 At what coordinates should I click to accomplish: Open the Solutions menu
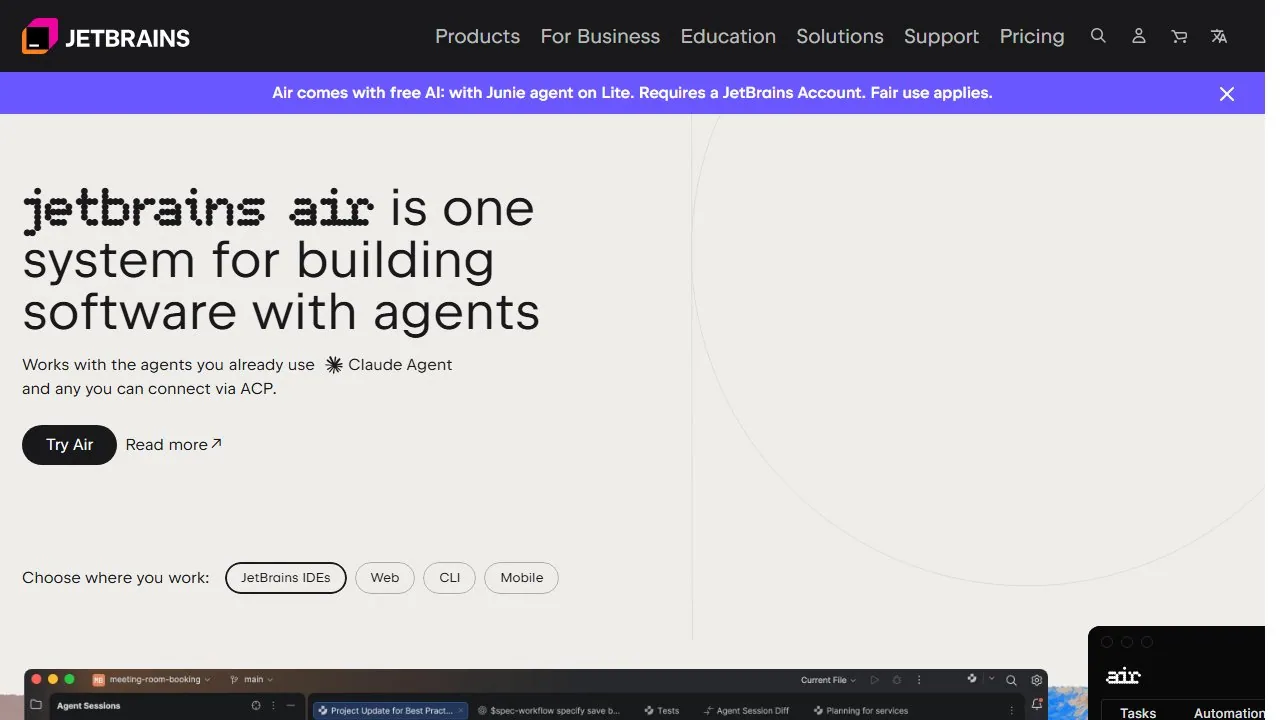(840, 36)
